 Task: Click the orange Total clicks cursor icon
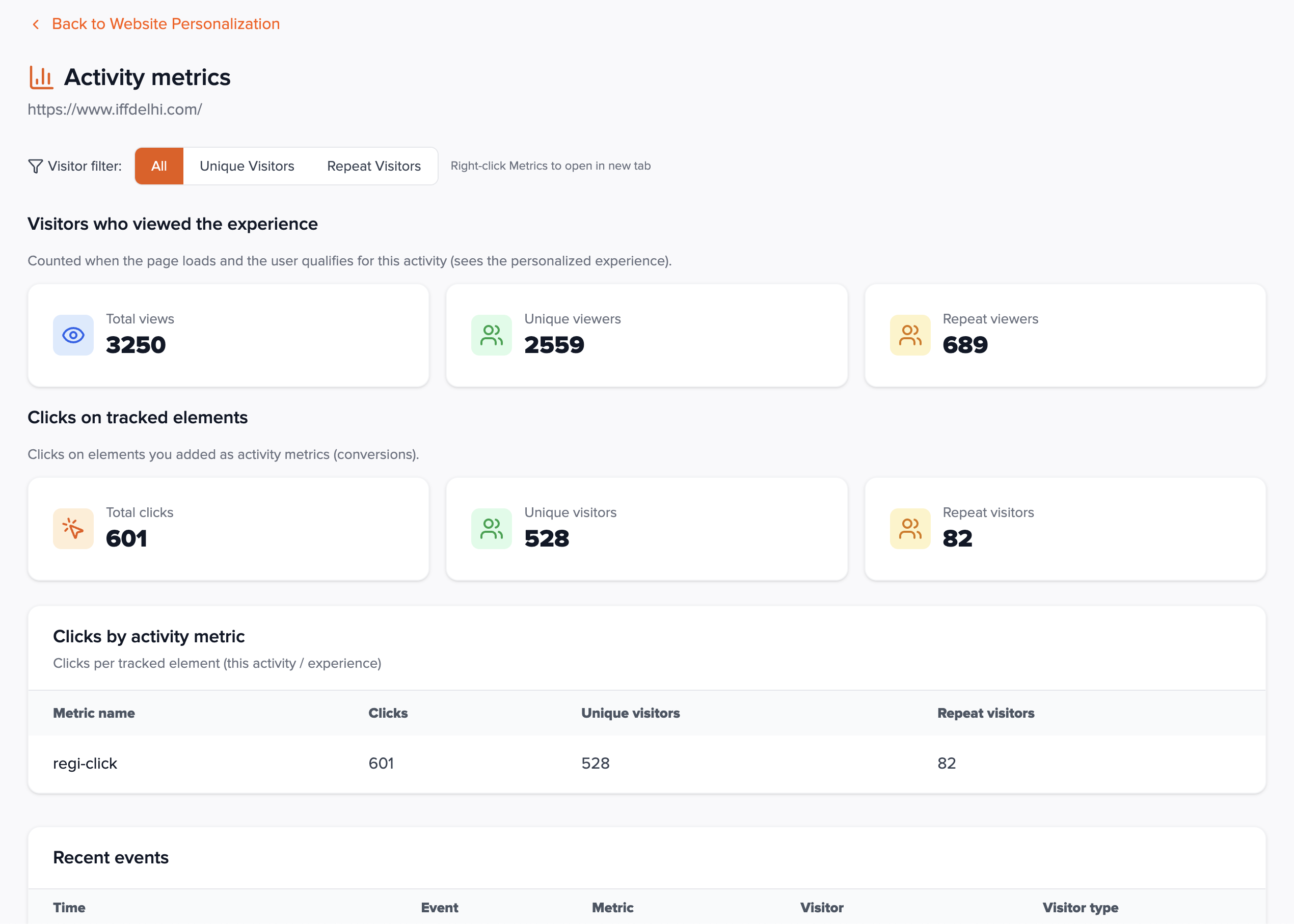point(73,529)
